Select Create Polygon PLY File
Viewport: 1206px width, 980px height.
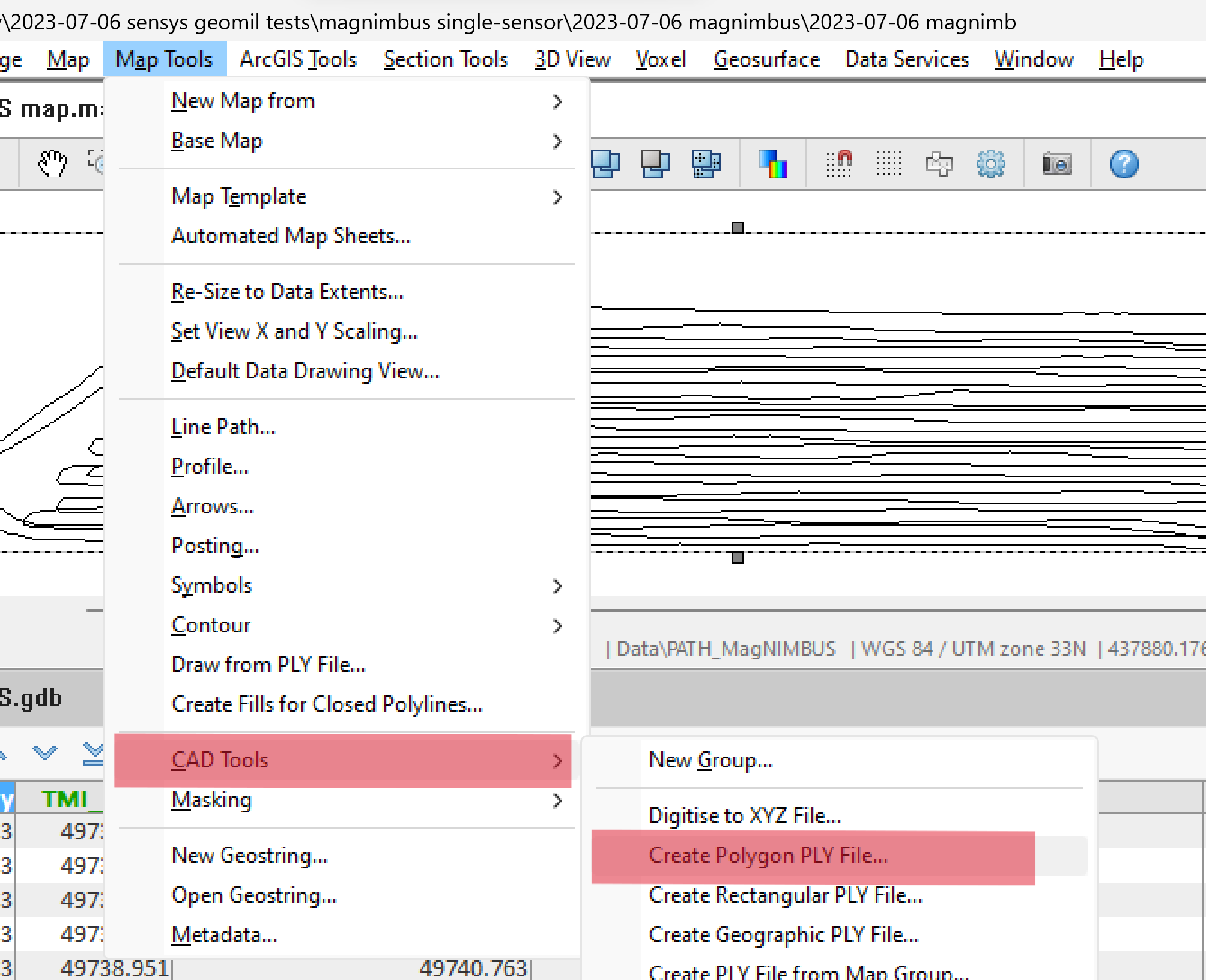(x=769, y=855)
